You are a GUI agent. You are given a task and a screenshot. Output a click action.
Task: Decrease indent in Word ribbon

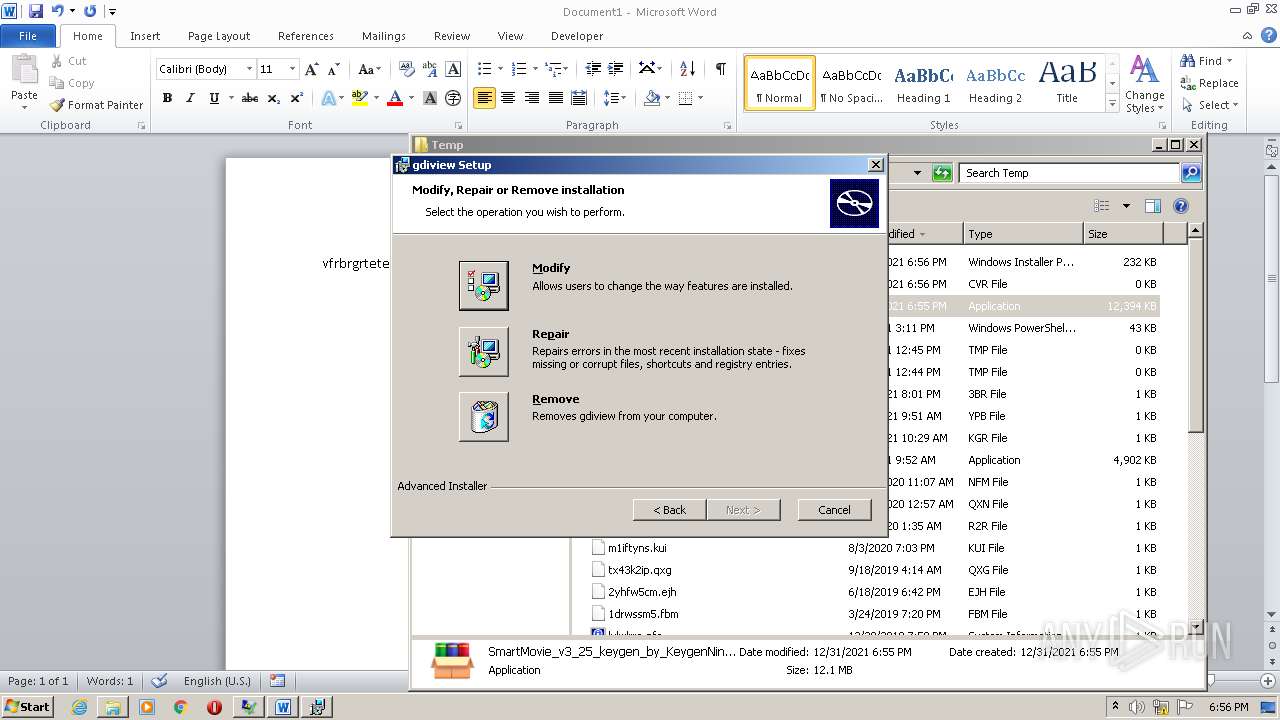click(593, 69)
